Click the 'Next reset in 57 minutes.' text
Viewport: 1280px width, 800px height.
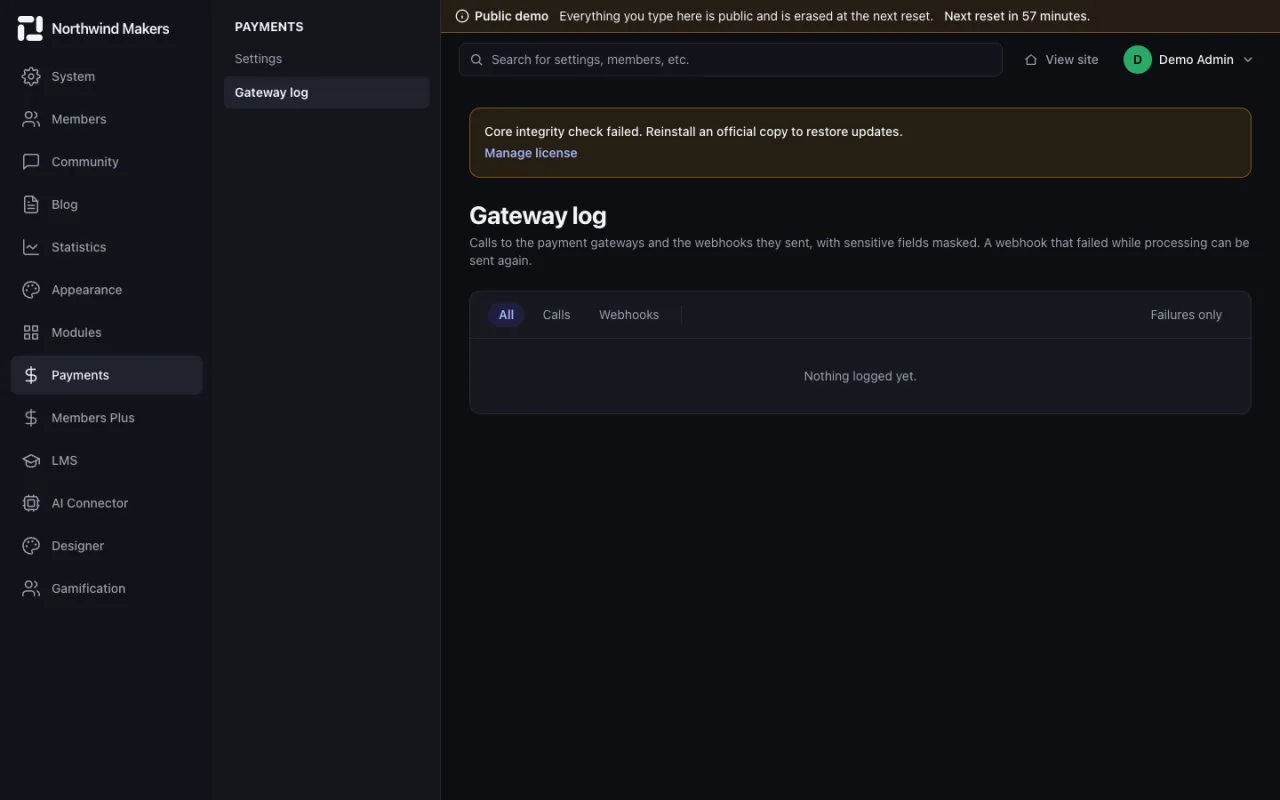click(x=1017, y=16)
